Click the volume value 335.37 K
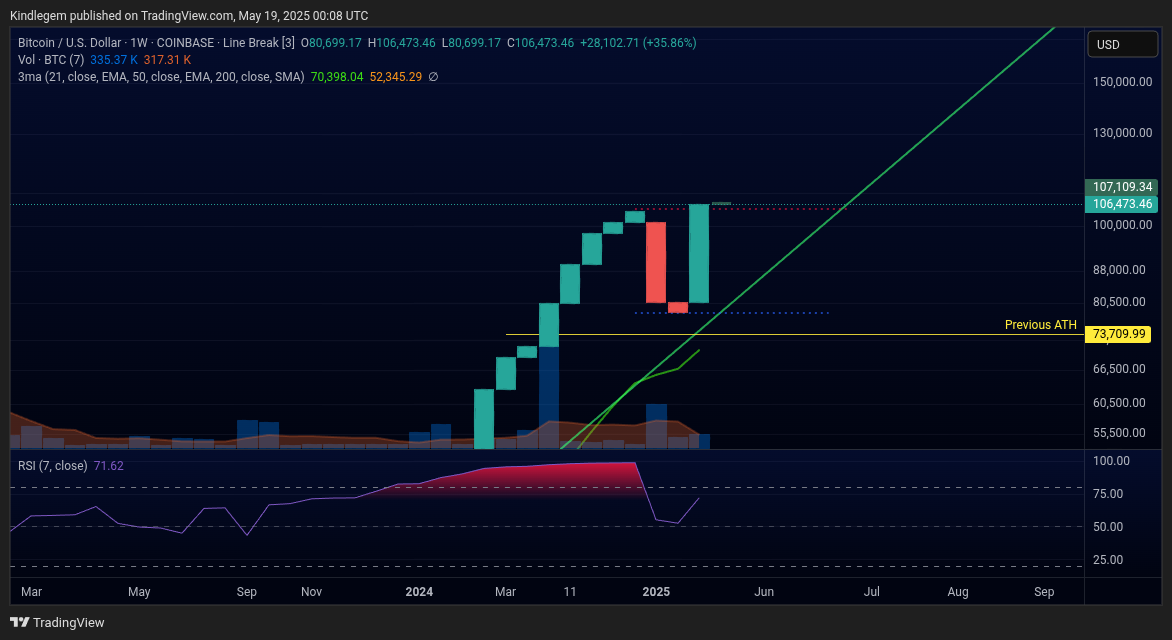 tap(114, 59)
